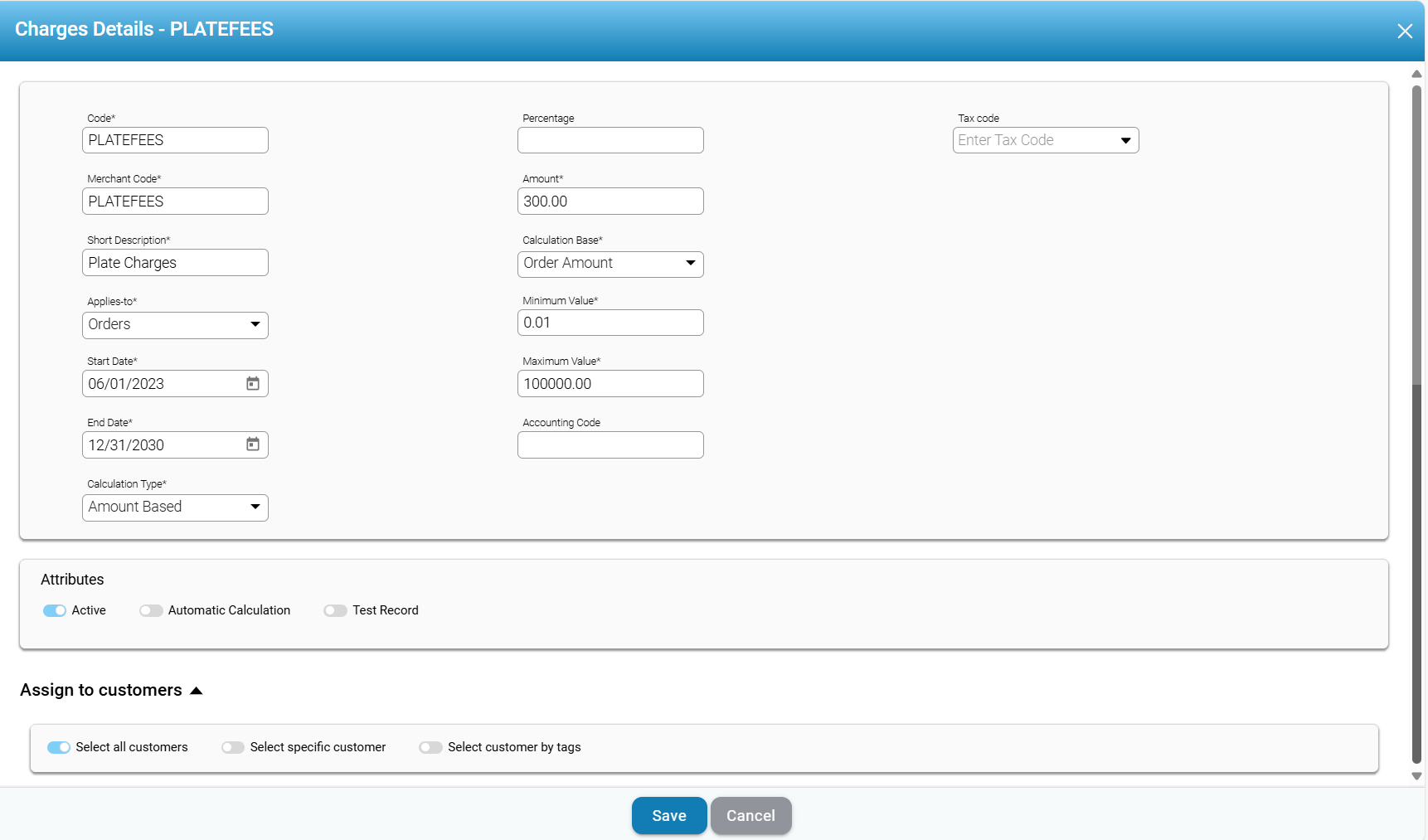Click the scrollbar down arrow
The image size is (1428, 840).
[x=1416, y=777]
